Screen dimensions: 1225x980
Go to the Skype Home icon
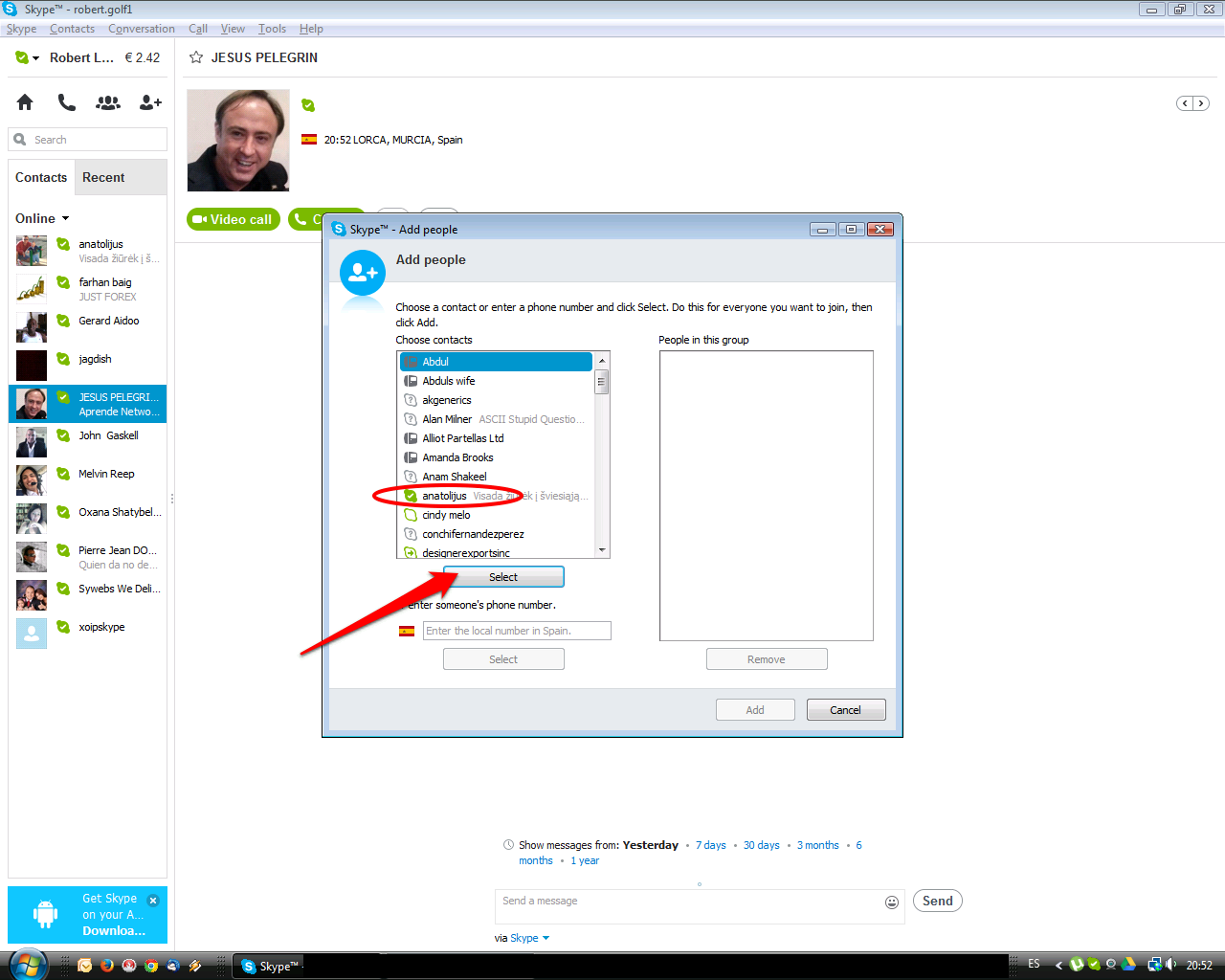(x=25, y=101)
